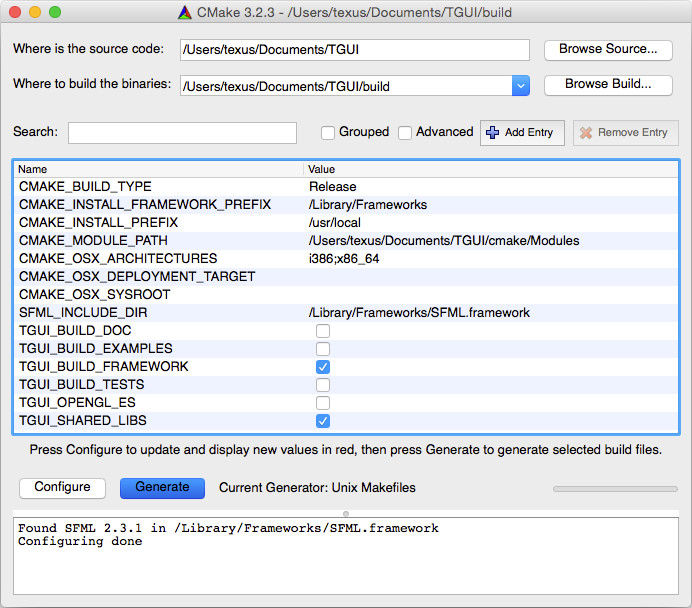This screenshot has width=692, height=608.
Task: Click the SFML.framework path value
Action: pos(419,313)
